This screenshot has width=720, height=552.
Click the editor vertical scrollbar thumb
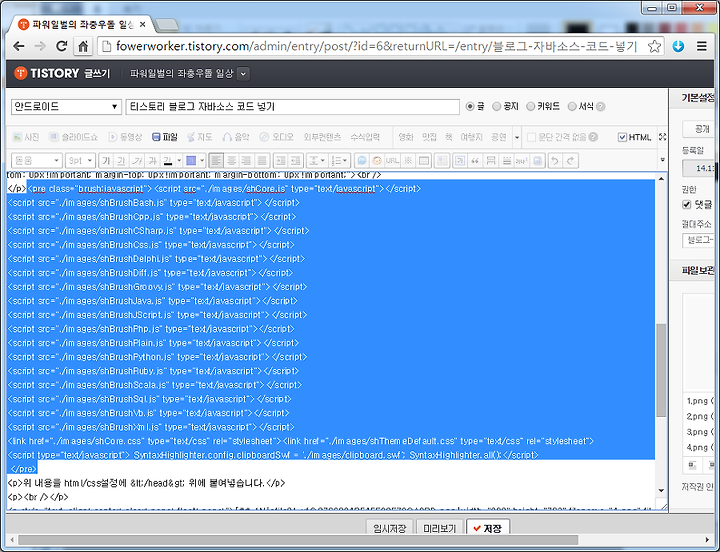[x=661, y=370]
